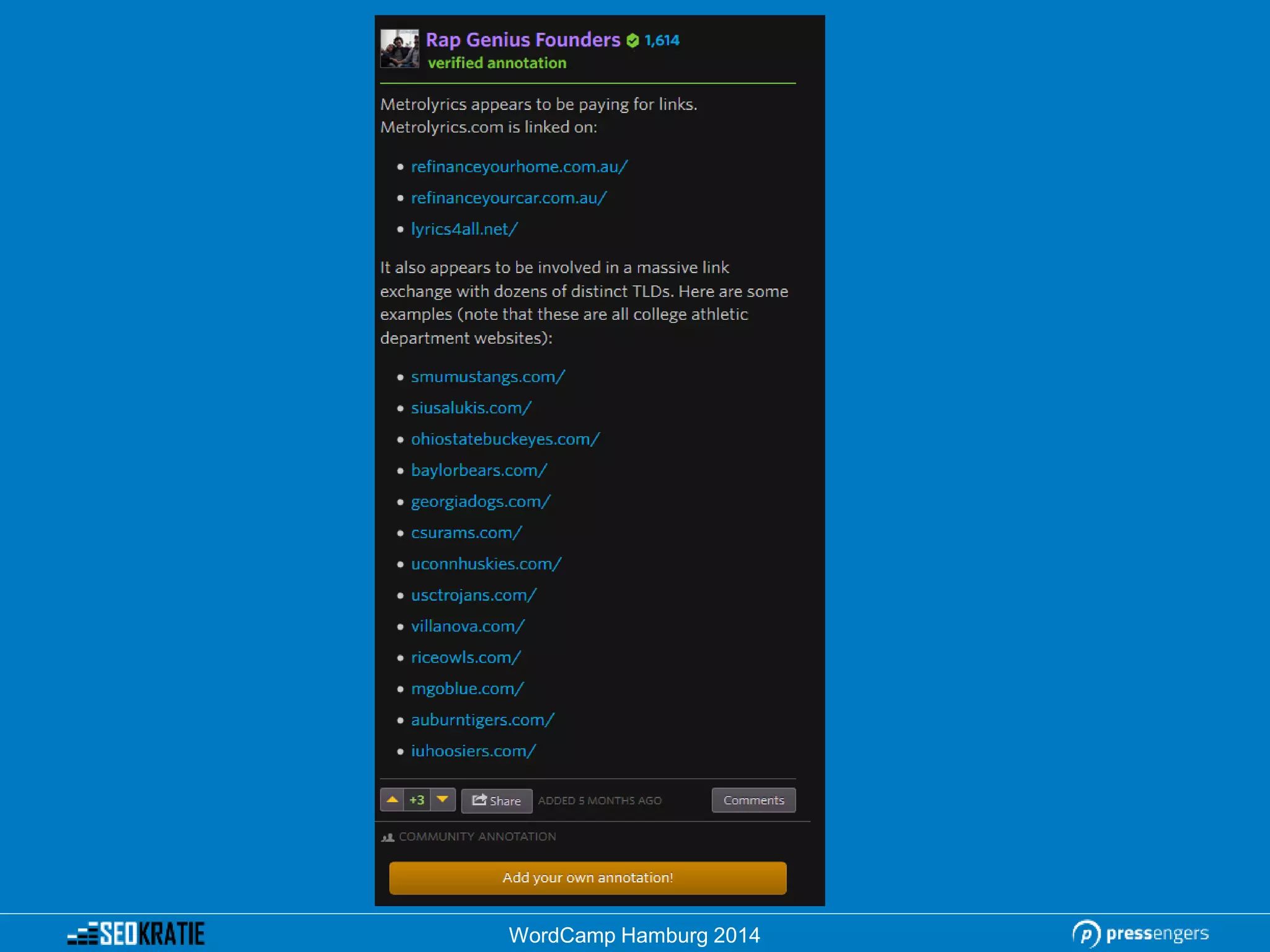
Task: Click the Rap Genius Founders avatar
Action: coord(399,48)
